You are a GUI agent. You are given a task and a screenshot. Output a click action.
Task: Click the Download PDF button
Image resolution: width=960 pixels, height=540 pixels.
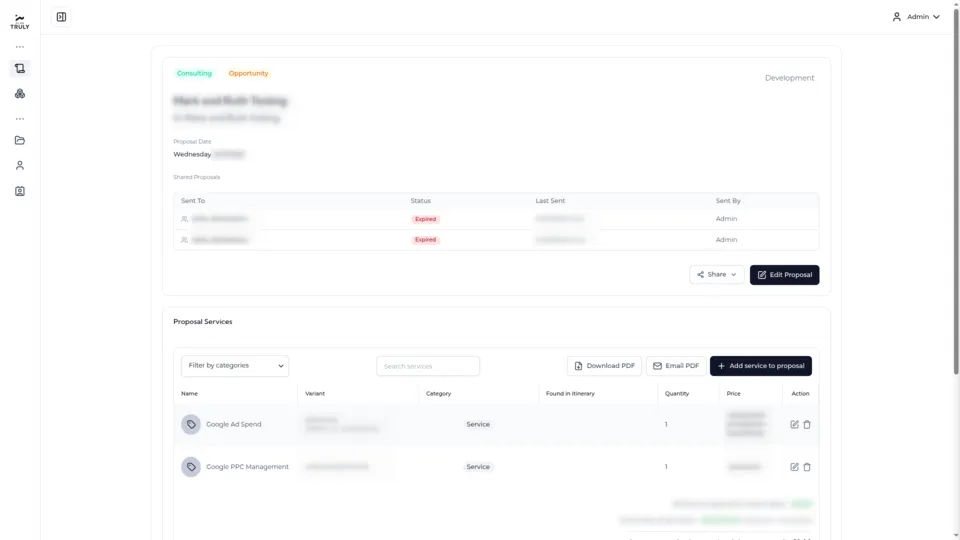click(604, 366)
